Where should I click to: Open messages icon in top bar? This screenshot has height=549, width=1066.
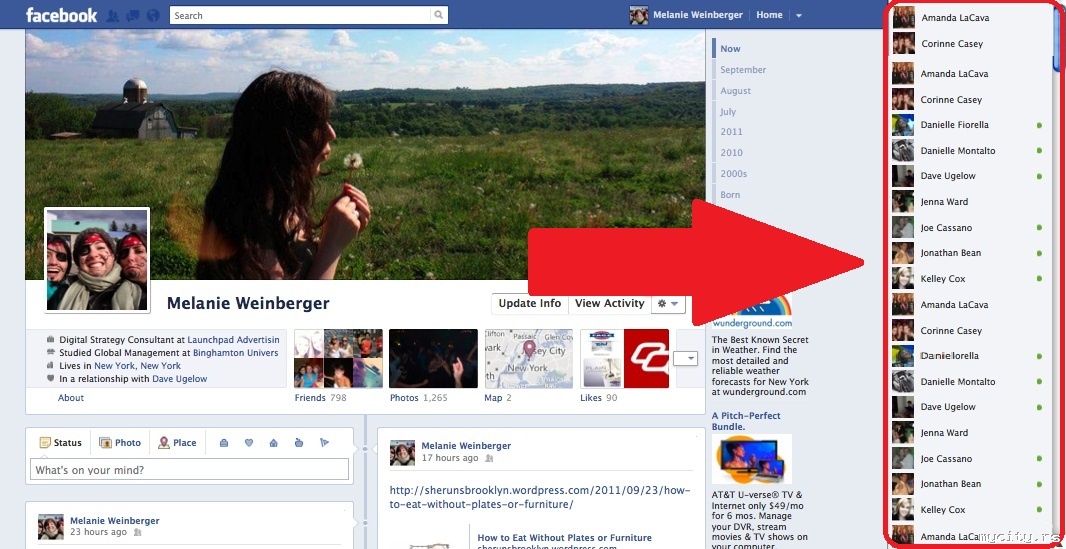tap(133, 15)
